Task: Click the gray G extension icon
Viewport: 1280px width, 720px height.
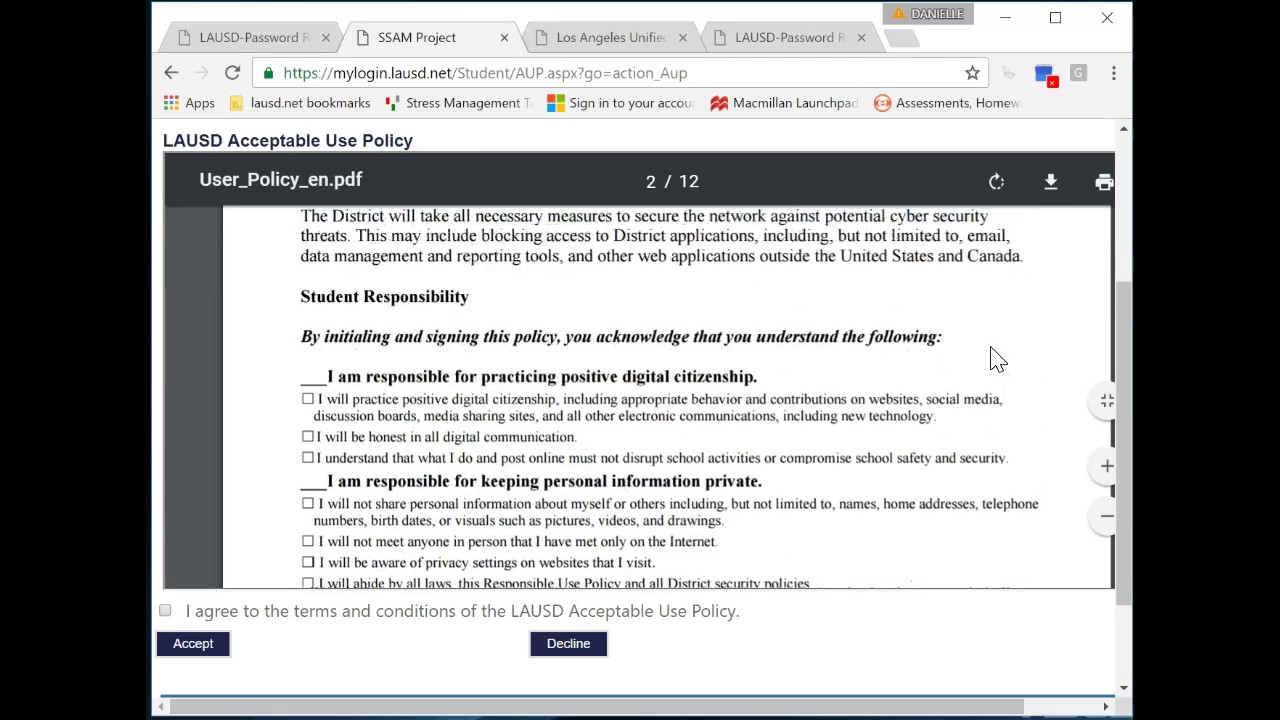Action: 1078,73
